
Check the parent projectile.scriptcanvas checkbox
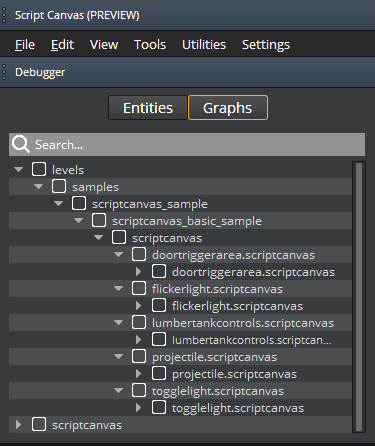click(139, 356)
